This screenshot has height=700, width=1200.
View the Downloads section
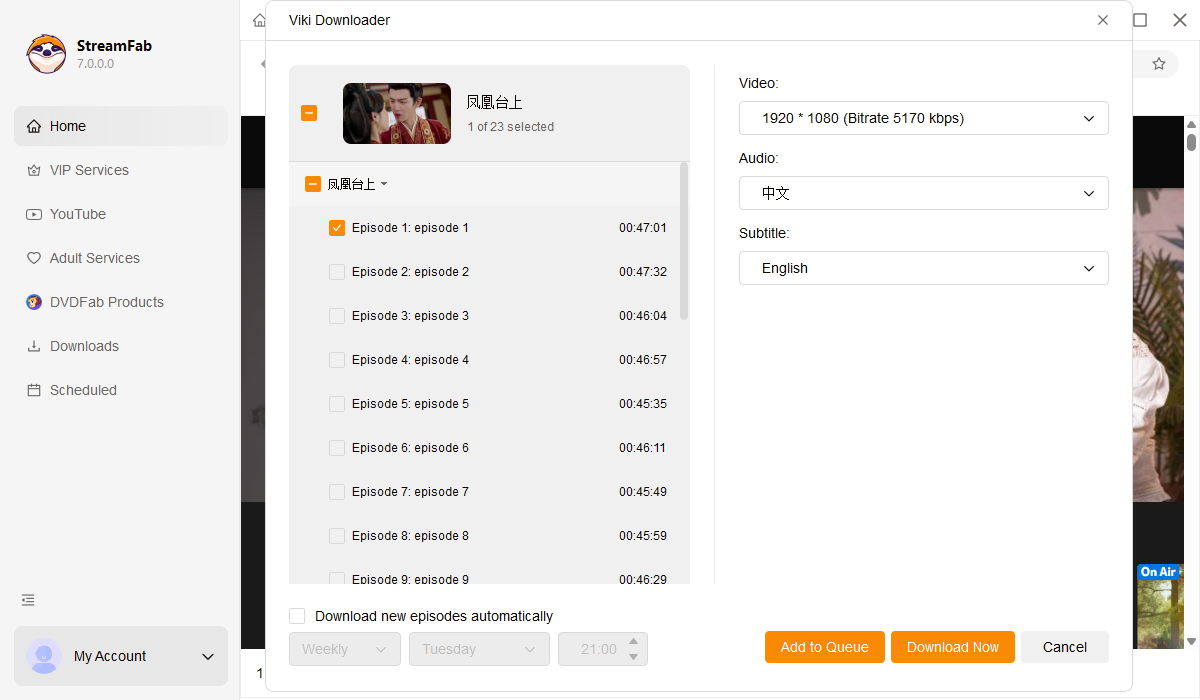(85, 346)
